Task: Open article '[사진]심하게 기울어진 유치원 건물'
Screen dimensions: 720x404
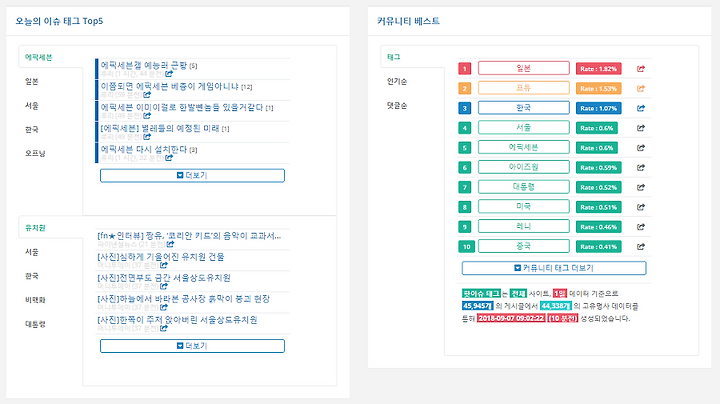Action: tap(161, 257)
